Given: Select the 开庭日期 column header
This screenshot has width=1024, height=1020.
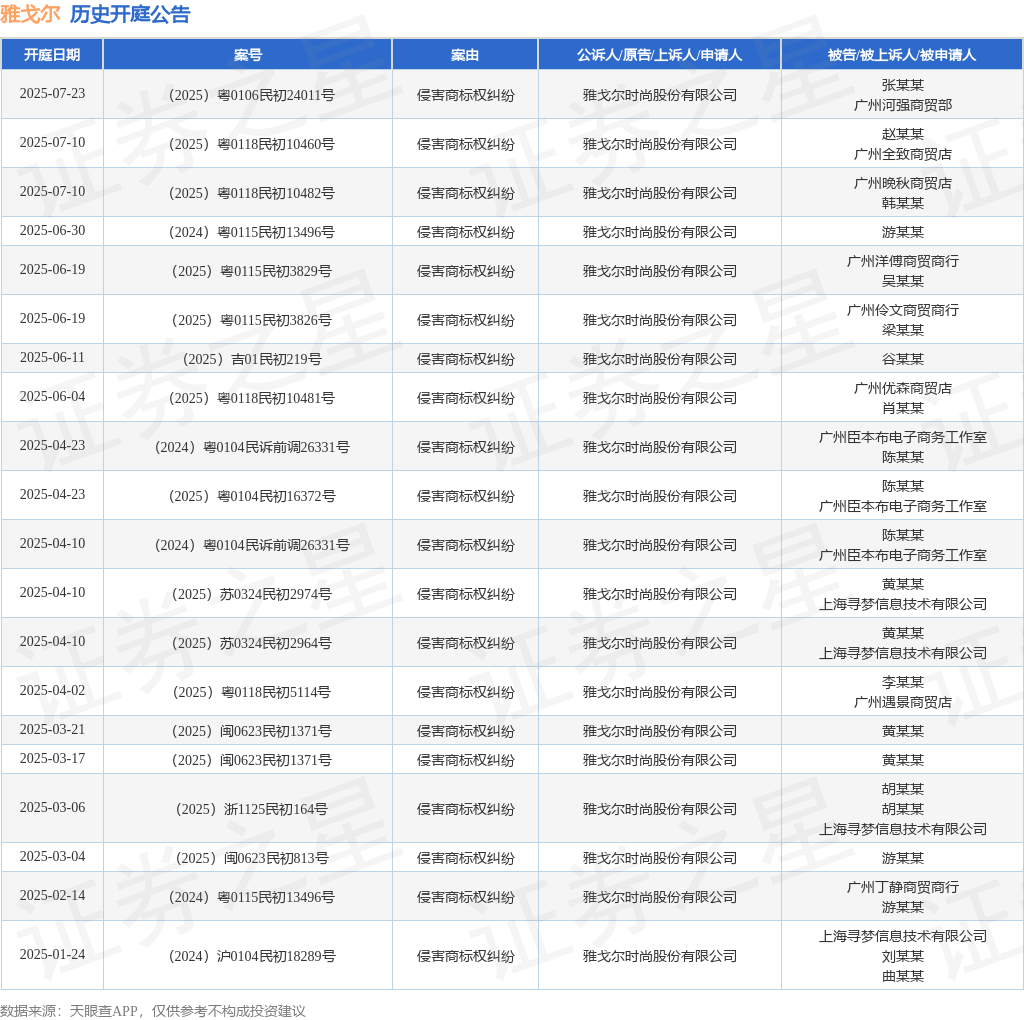Looking at the screenshot, I should point(52,55).
